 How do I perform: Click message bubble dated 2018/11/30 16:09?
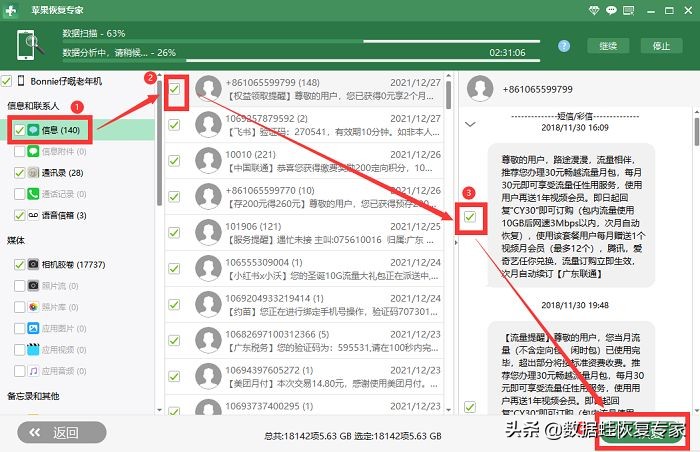click(571, 215)
